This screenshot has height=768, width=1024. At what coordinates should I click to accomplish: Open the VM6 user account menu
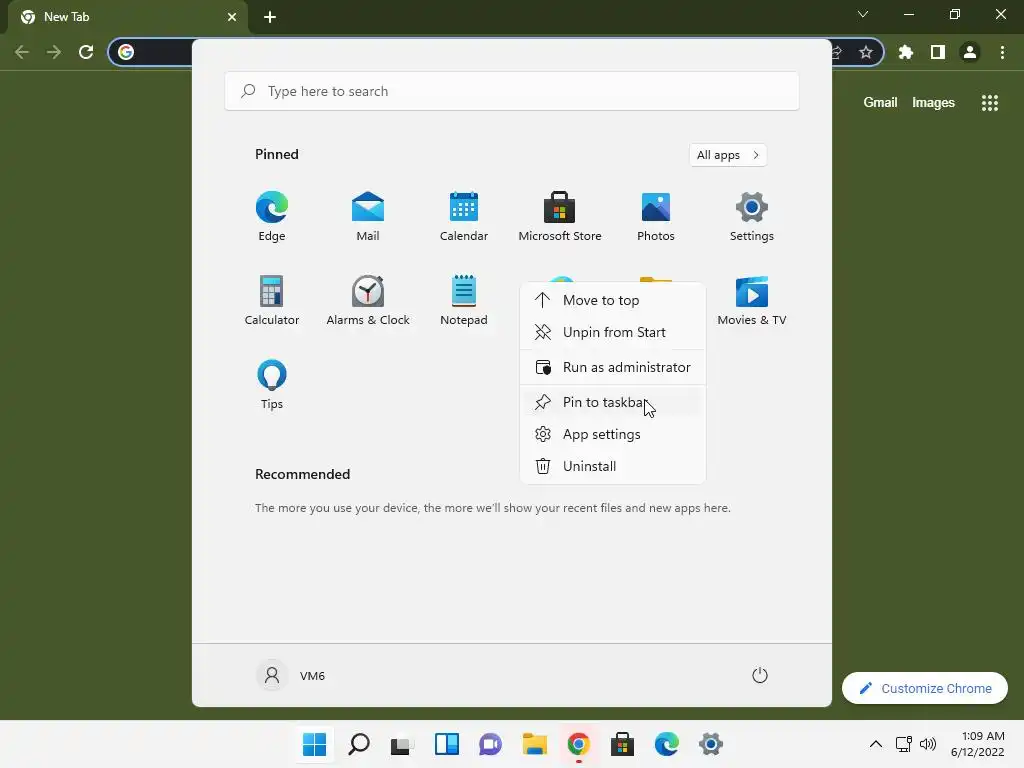291,675
